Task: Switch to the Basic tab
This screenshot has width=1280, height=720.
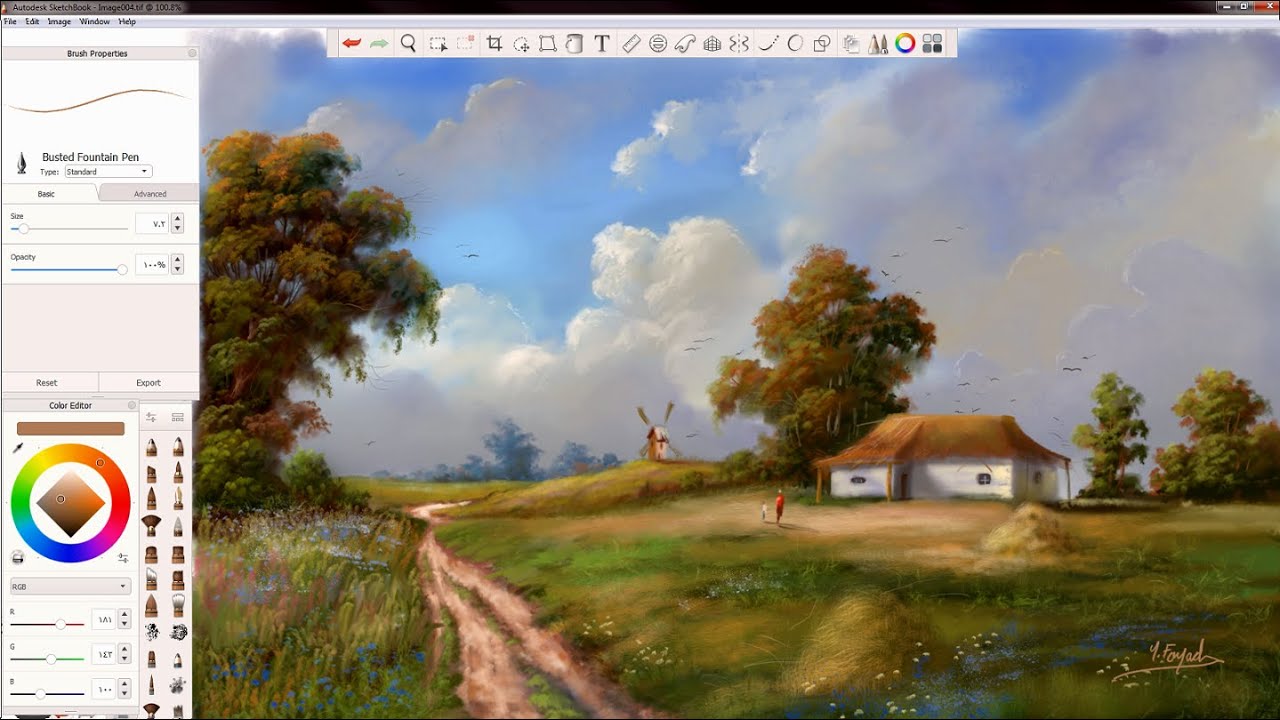Action: 47,194
